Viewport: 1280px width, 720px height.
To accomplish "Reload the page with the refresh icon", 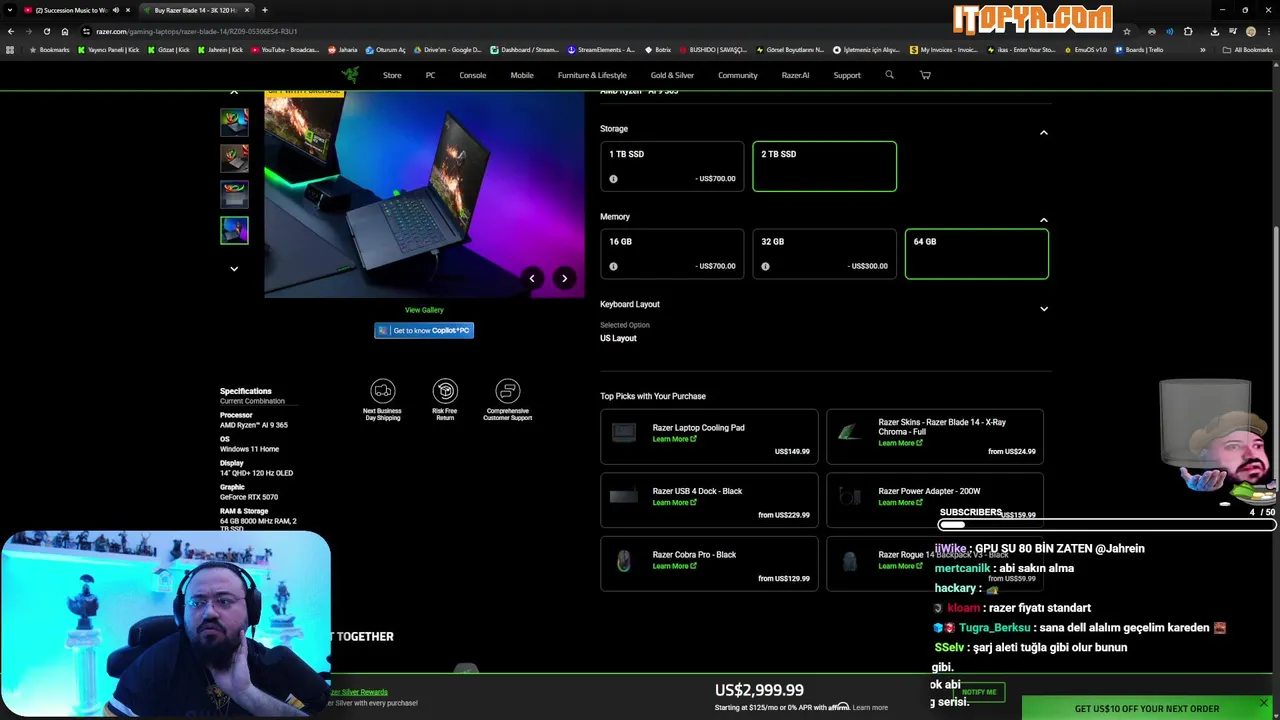I will (x=46, y=31).
